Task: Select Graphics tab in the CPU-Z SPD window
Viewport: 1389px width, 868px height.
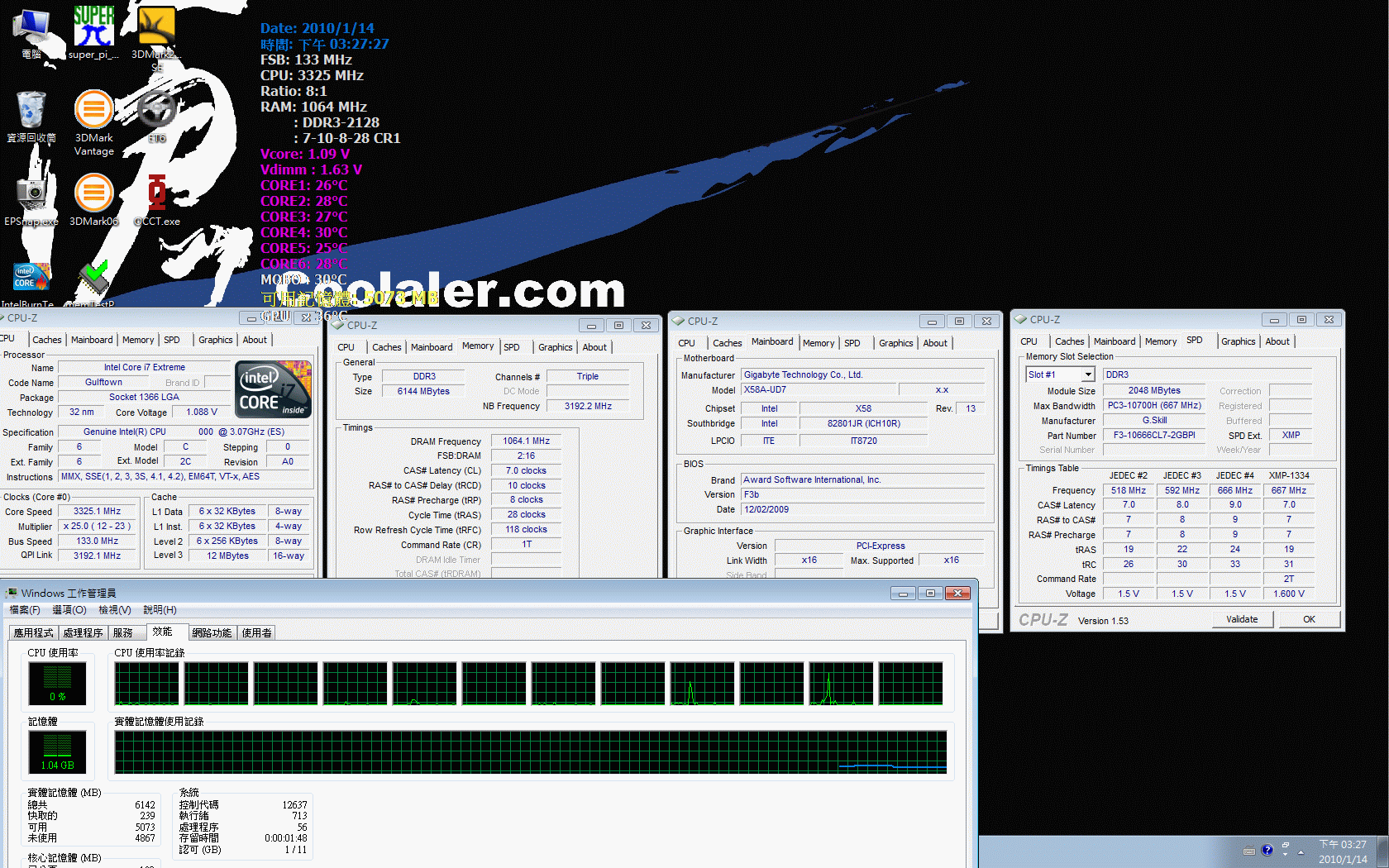Action: tap(1239, 341)
